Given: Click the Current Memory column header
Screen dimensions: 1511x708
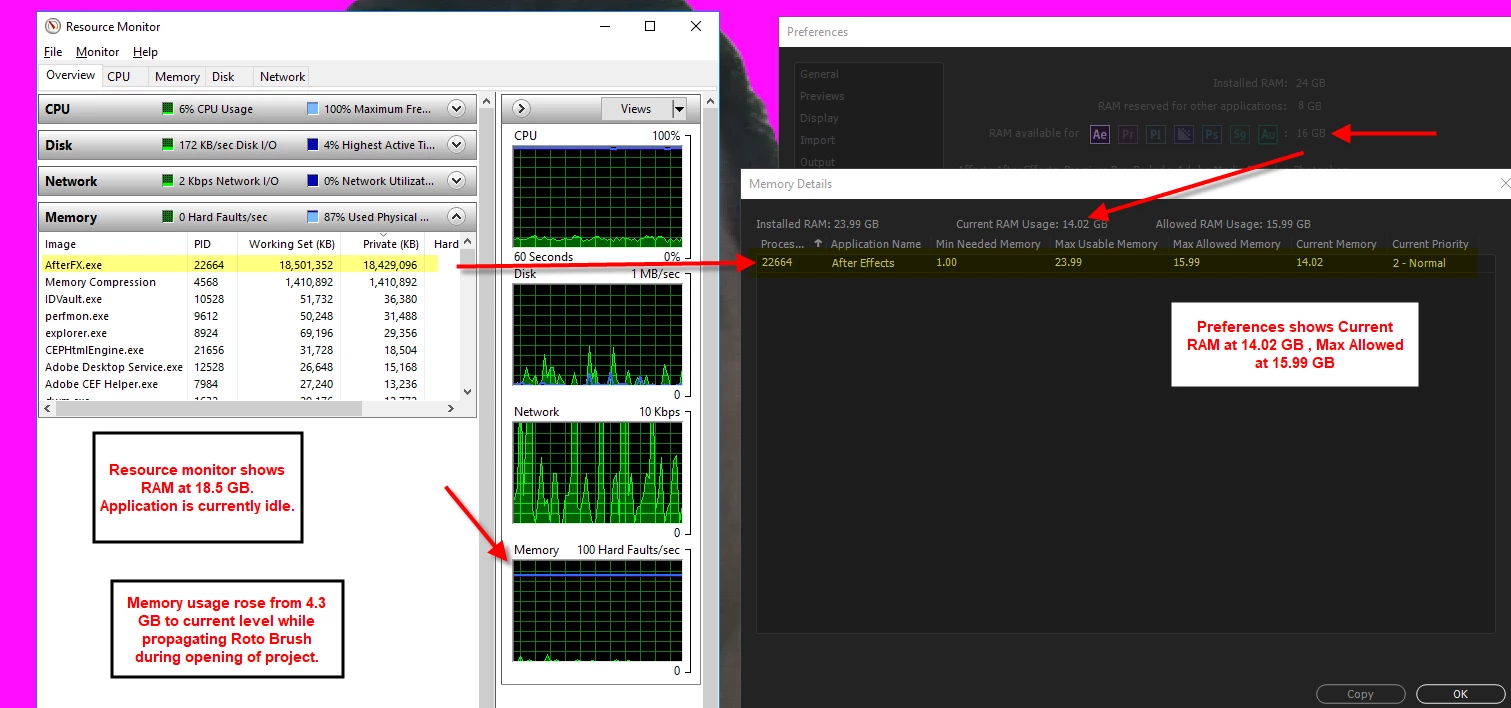Looking at the screenshot, I should coord(1336,244).
